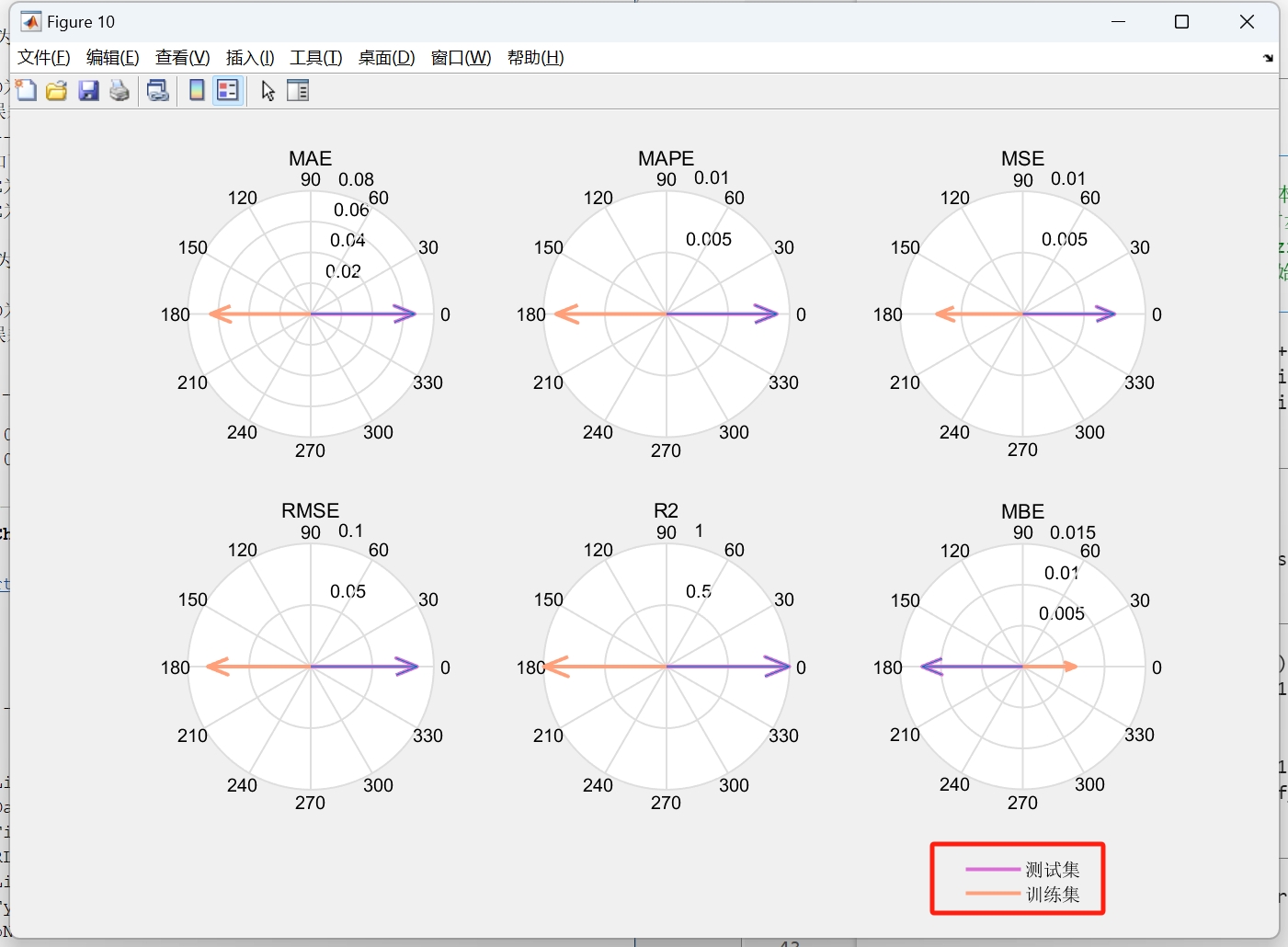
Task: Print the figure using the printer icon
Action: pos(119,90)
